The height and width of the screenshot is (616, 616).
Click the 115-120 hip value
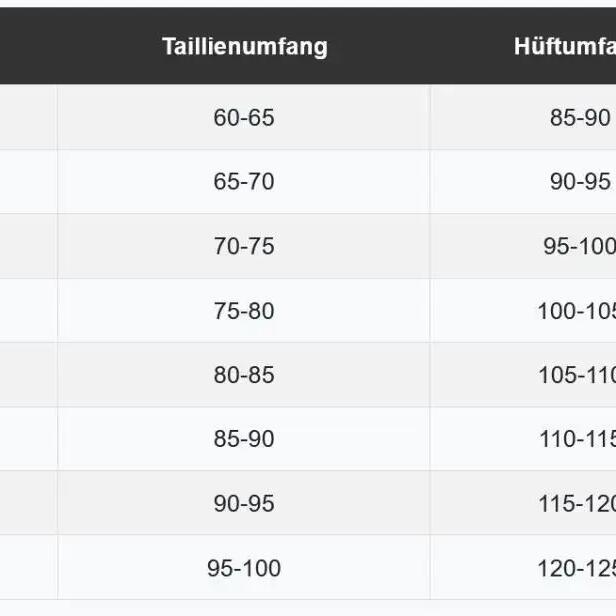[x=577, y=503]
